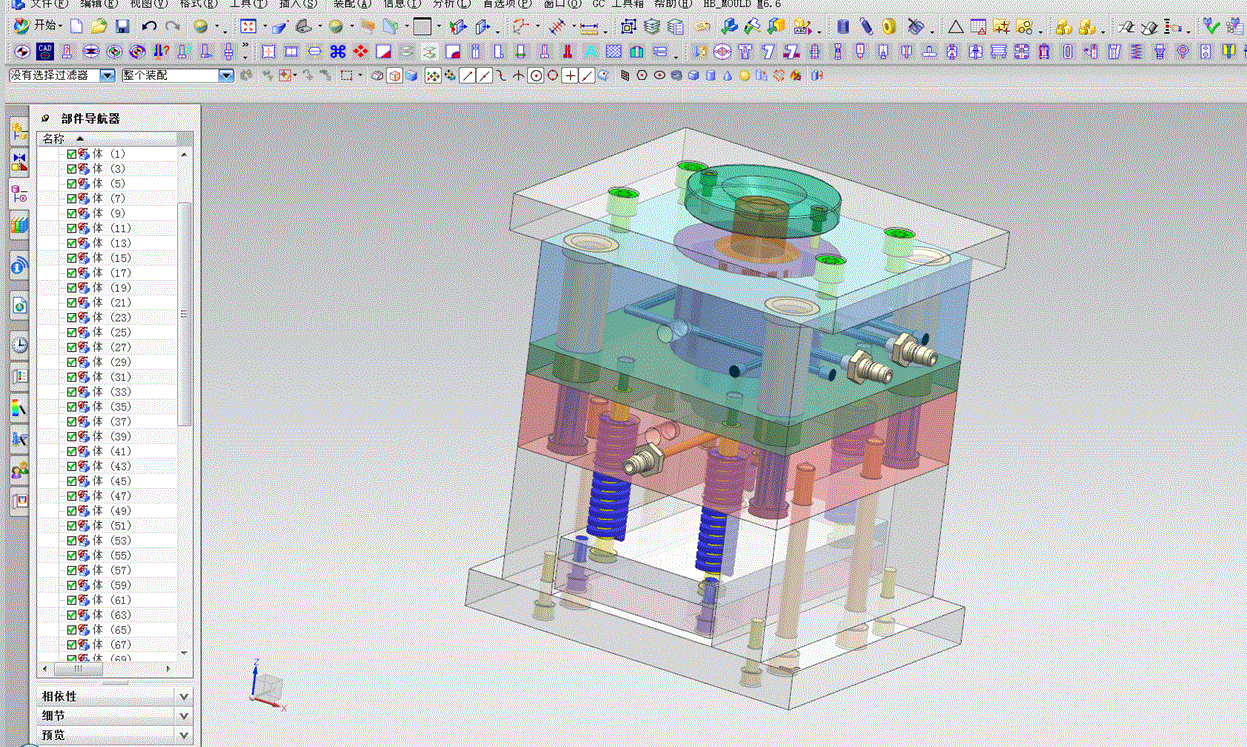Open the 文件(F) menu
This screenshot has width=1247, height=747.
tap(49, 4)
